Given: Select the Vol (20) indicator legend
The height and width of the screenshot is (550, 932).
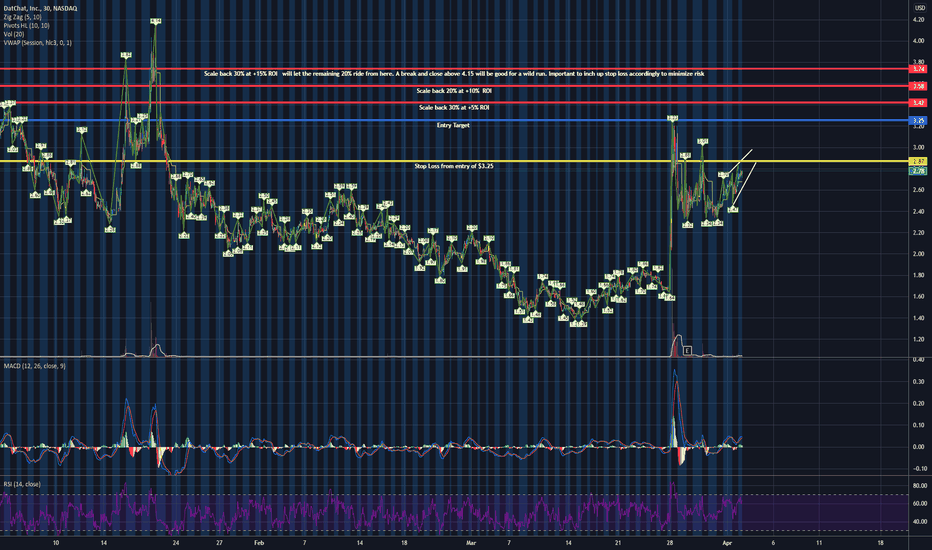Looking at the screenshot, I should tap(14, 34).
